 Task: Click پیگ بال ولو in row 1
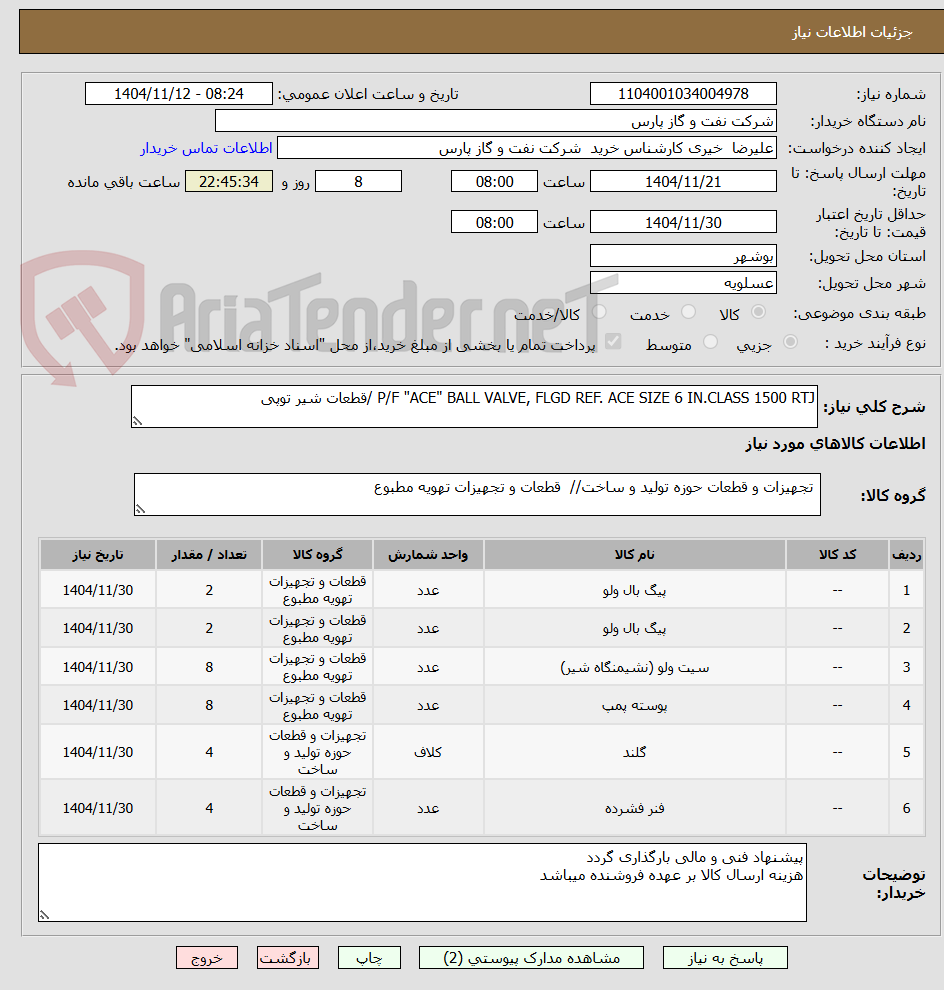(x=635, y=590)
